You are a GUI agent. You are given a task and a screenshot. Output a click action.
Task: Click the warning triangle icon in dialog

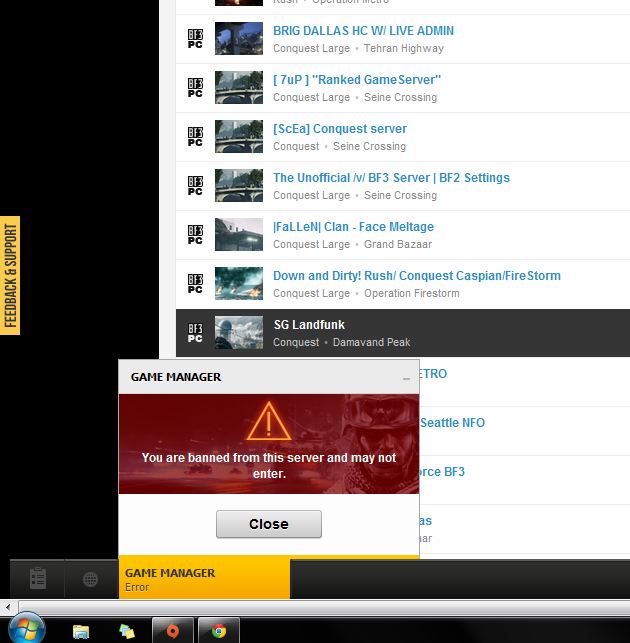269,421
